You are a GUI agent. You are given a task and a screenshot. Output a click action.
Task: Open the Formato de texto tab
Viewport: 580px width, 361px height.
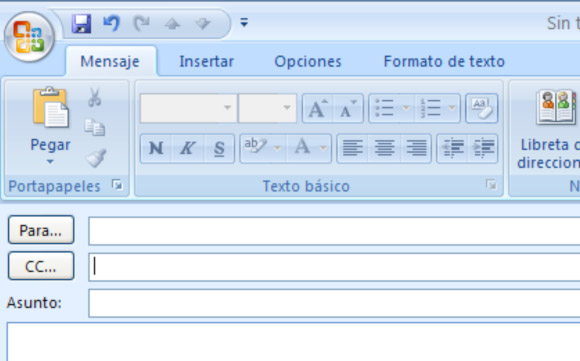[444, 61]
